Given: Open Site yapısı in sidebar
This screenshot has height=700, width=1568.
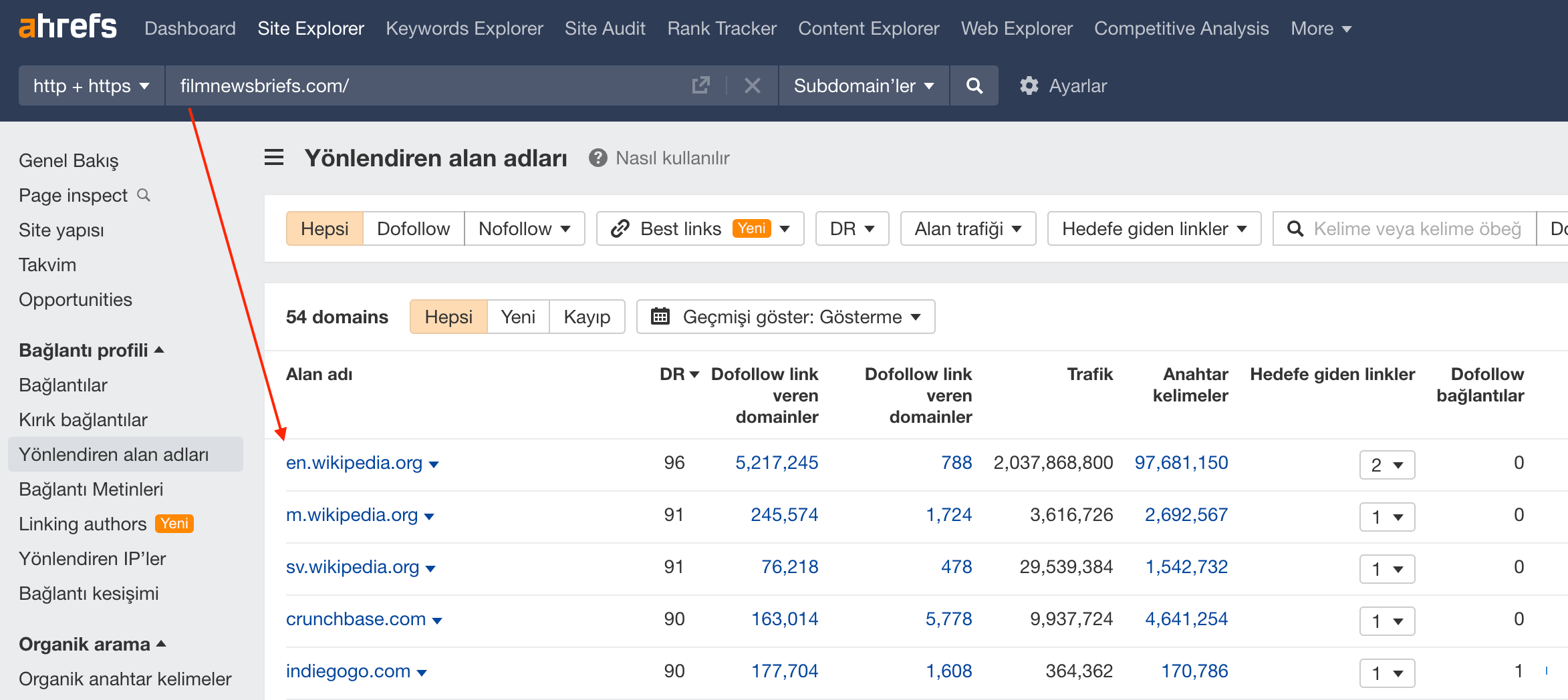Looking at the screenshot, I should tap(61, 230).
